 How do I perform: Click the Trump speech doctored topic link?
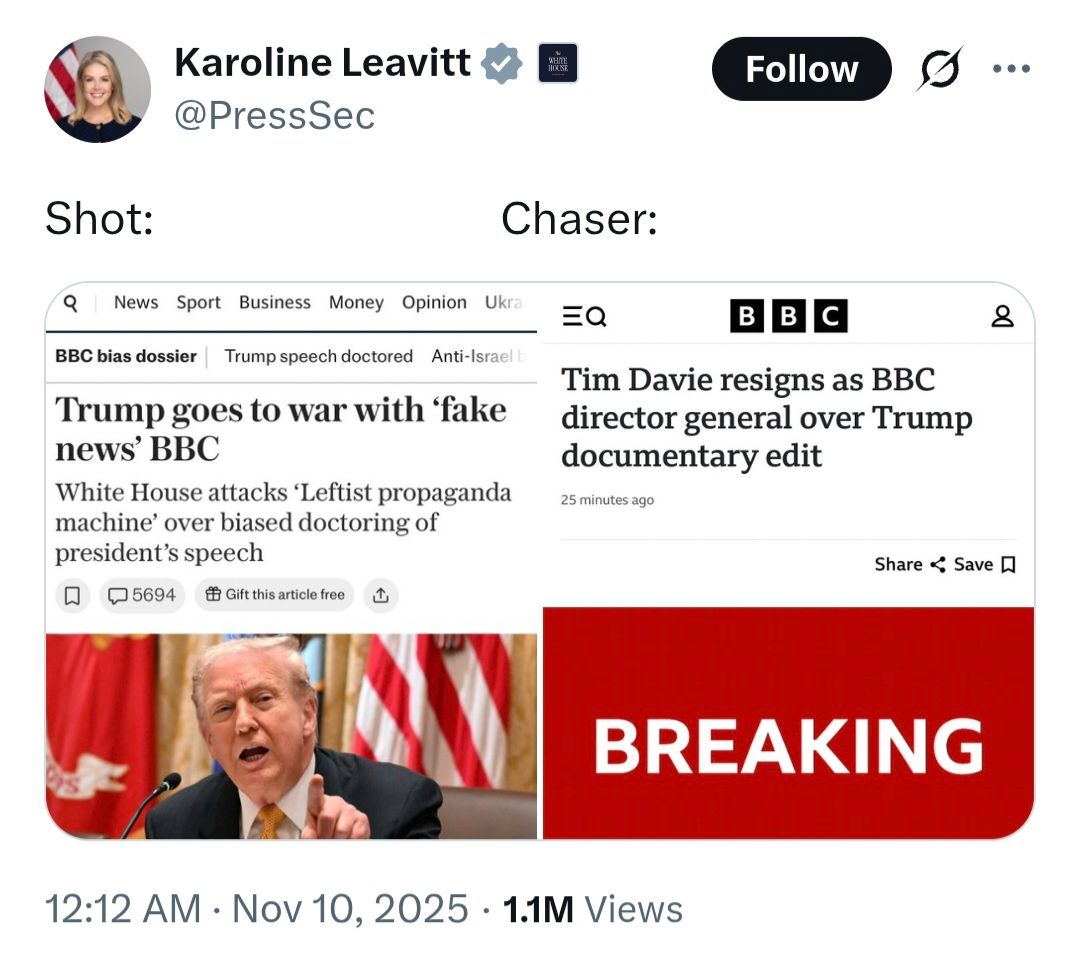318,356
